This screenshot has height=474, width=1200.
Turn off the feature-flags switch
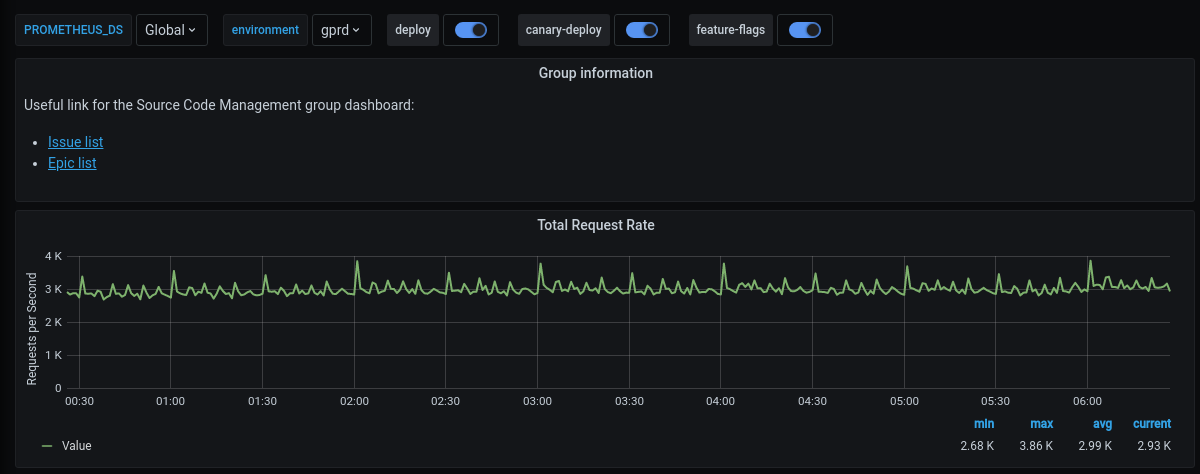pyautogui.click(x=804, y=30)
